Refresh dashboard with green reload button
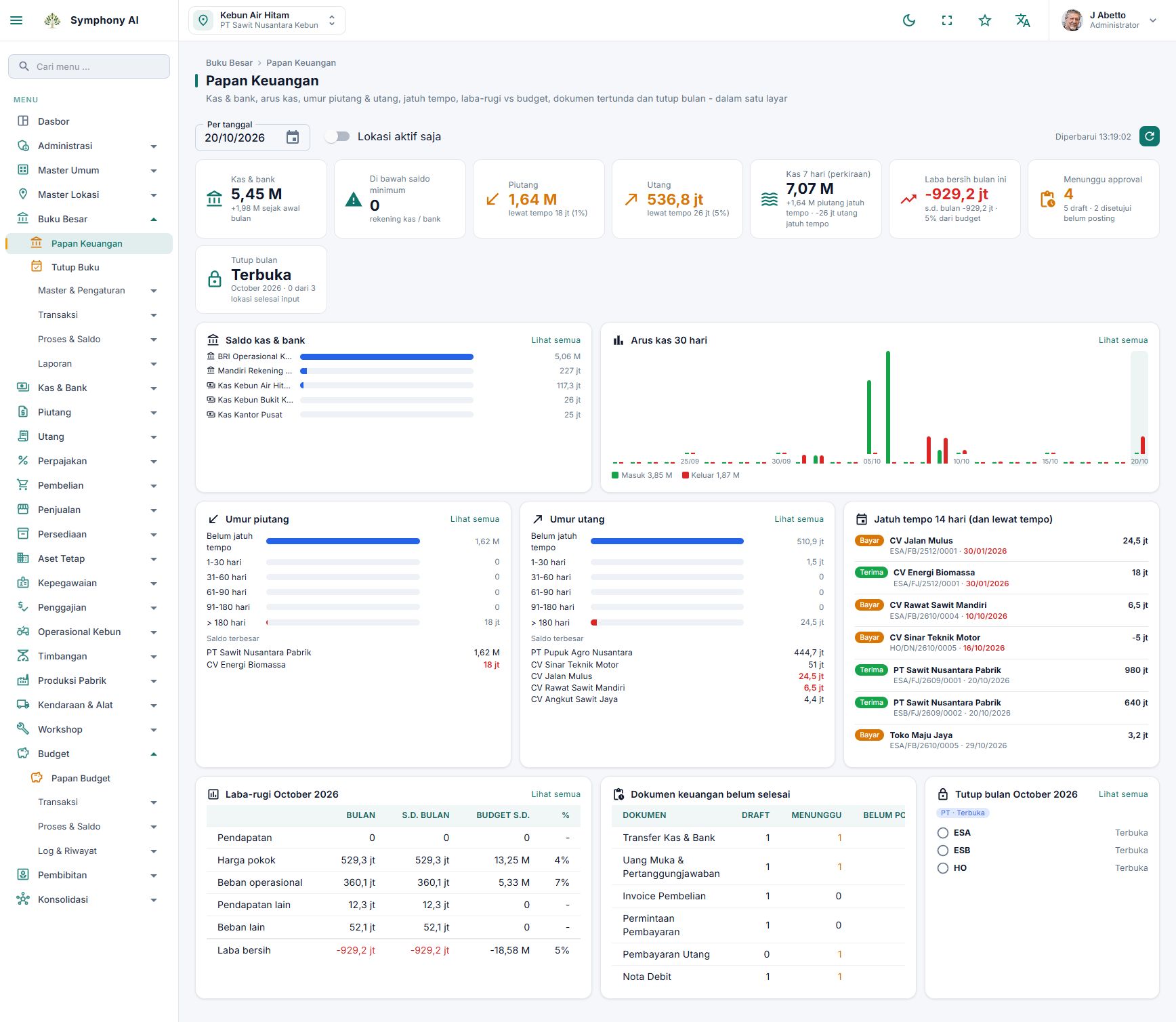This screenshot has width=1176, height=1022. (x=1149, y=136)
